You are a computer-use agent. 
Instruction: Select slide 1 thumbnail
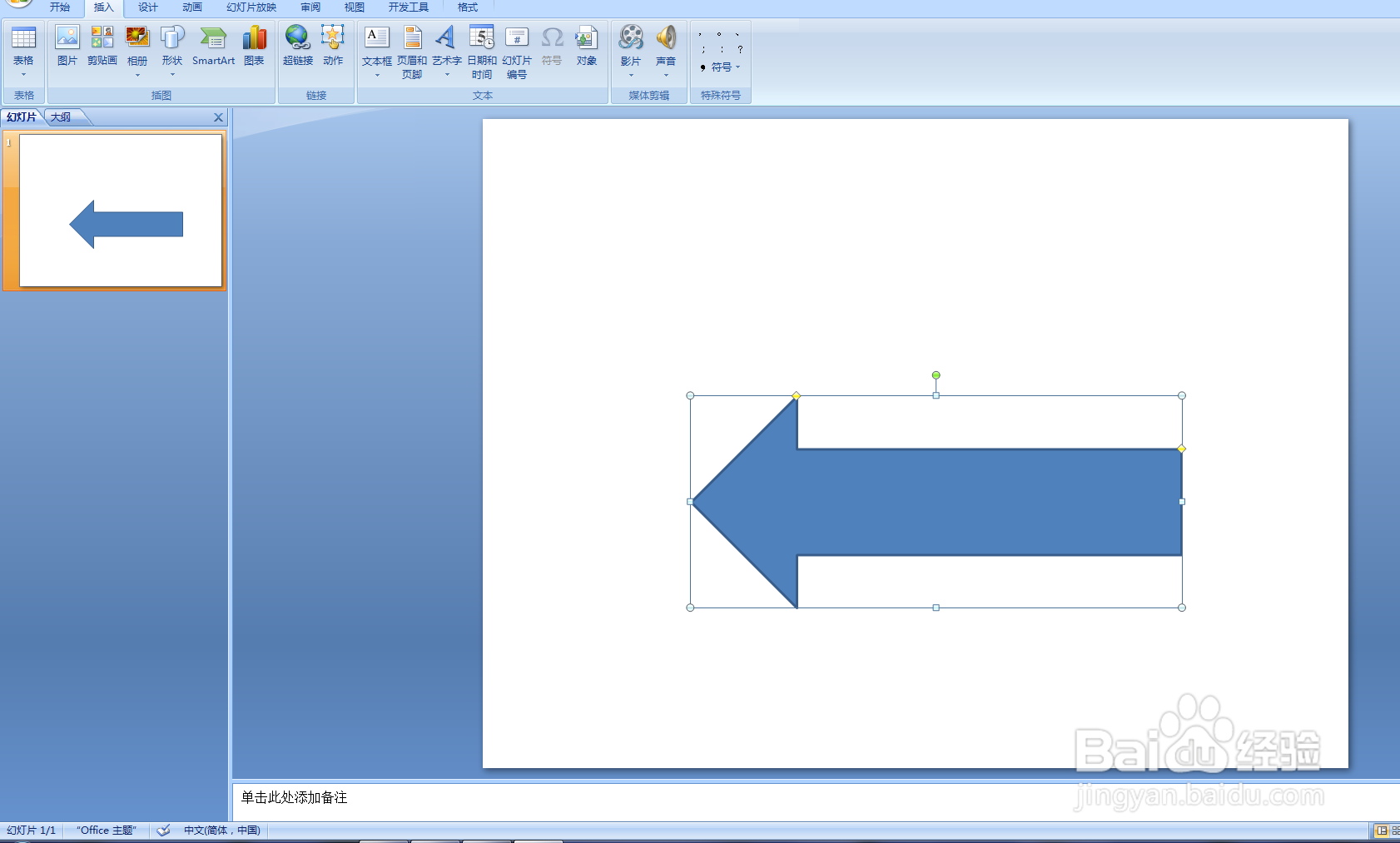tap(121, 211)
